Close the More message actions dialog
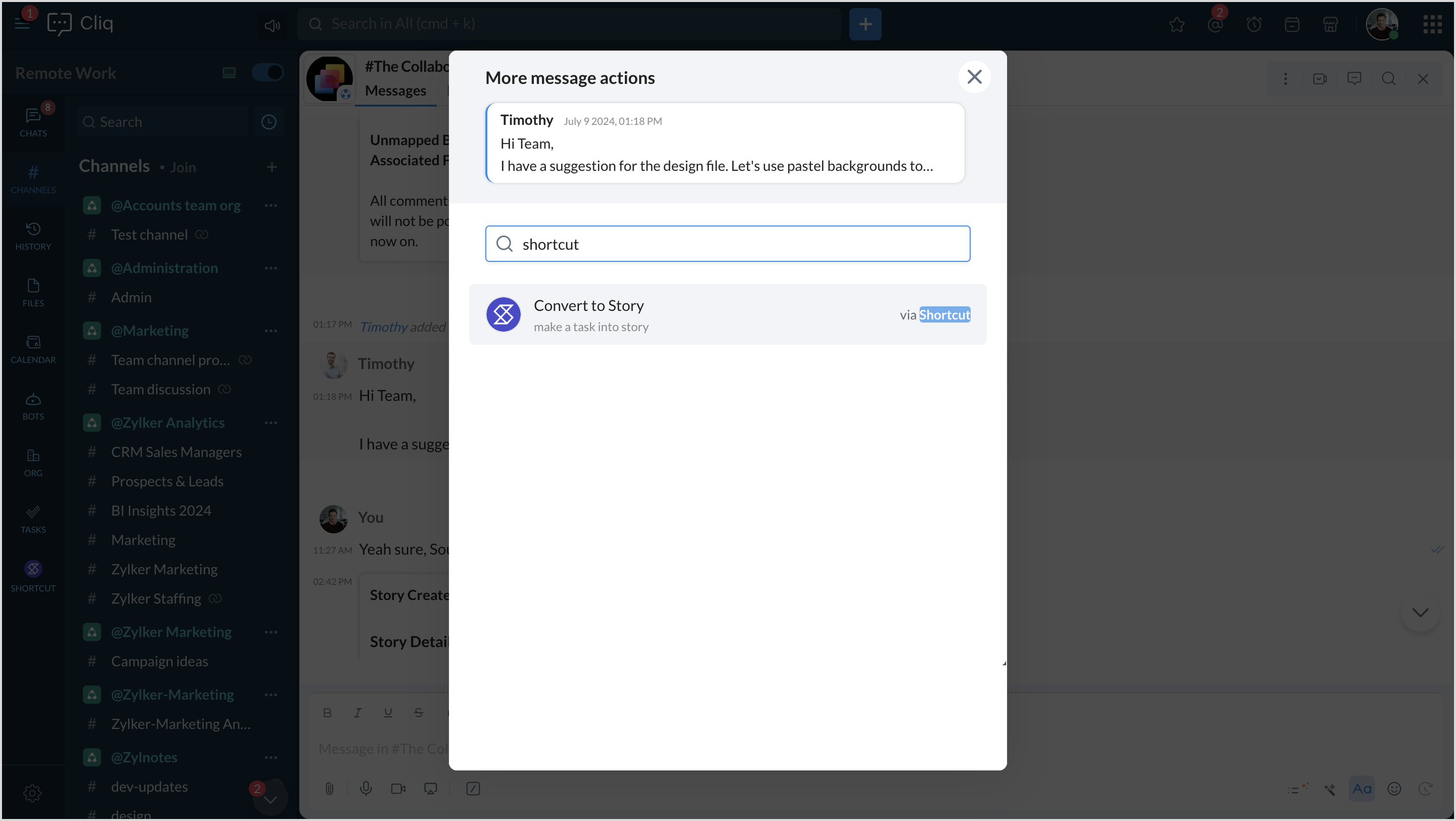Image resolution: width=1456 pixels, height=821 pixels. (974, 77)
